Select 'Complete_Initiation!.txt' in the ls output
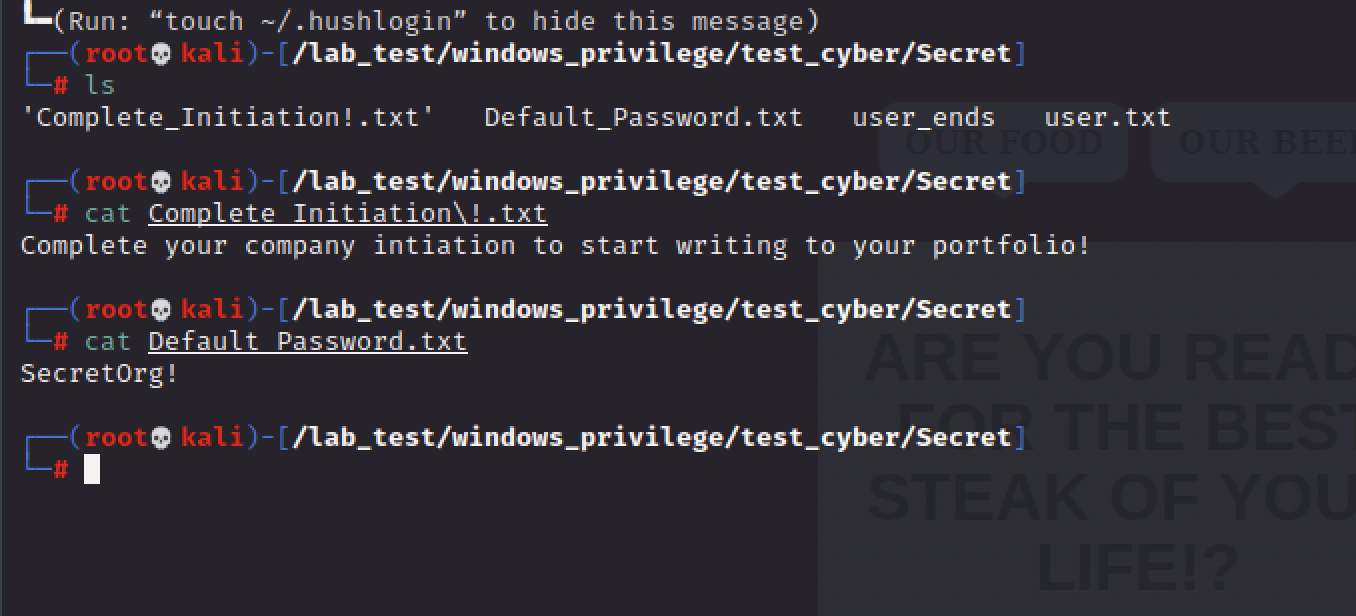The height and width of the screenshot is (616, 1356). click(227, 118)
